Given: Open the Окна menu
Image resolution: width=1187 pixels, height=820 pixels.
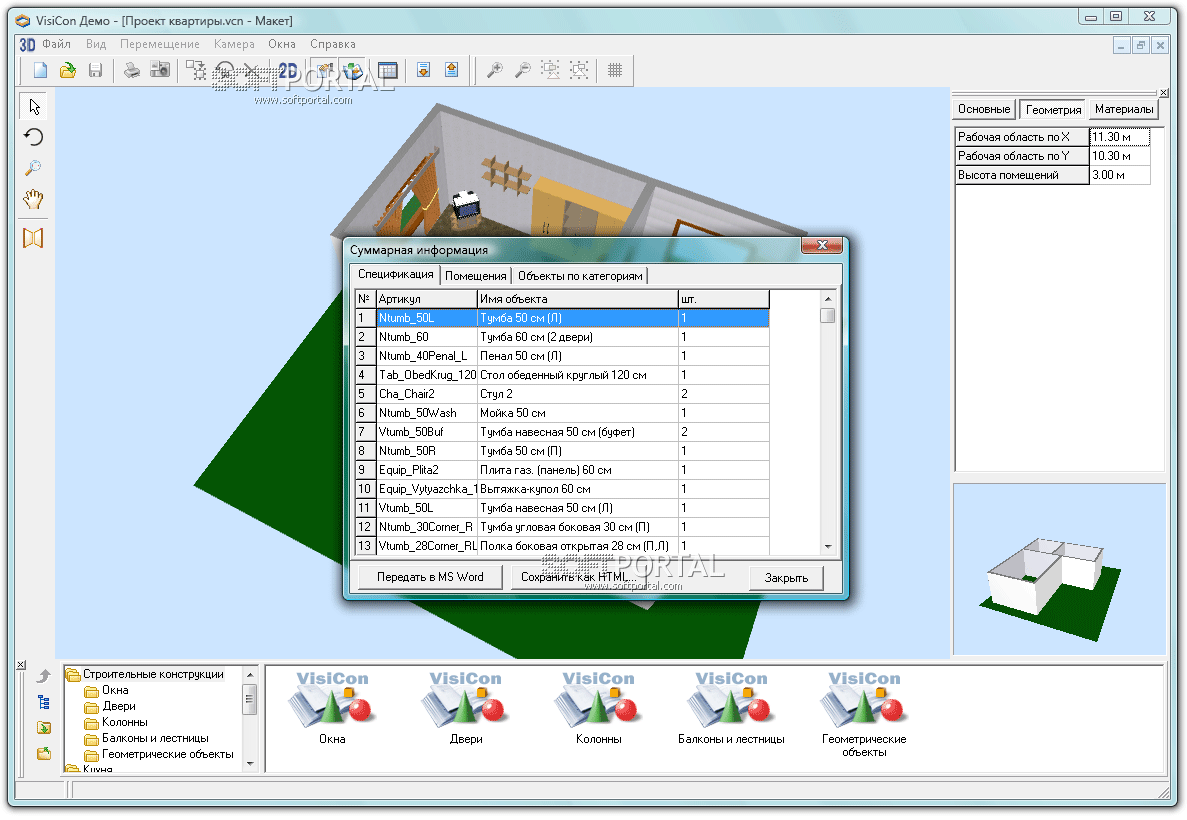Looking at the screenshot, I should click(x=282, y=44).
